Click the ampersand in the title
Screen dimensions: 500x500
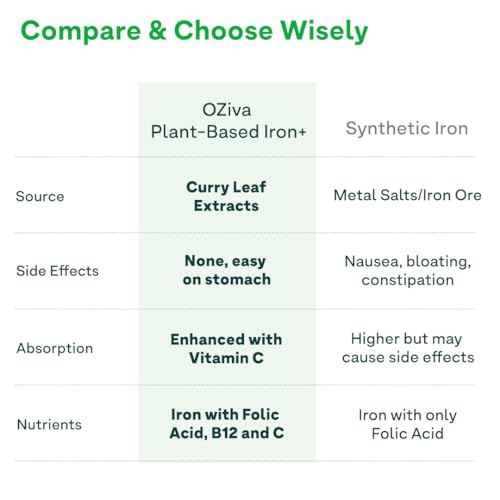(157, 30)
